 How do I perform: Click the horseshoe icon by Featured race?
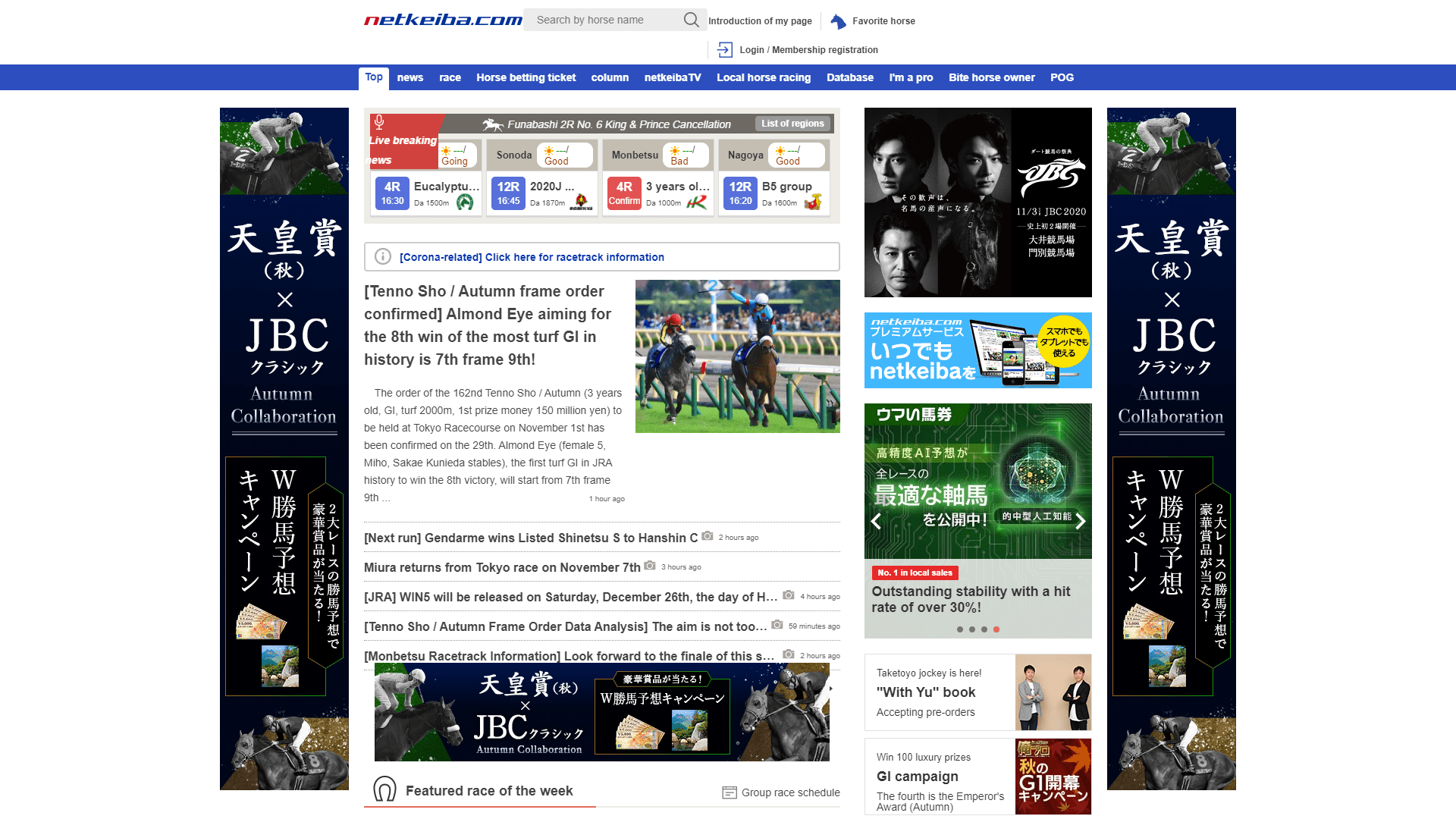(x=384, y=789)
